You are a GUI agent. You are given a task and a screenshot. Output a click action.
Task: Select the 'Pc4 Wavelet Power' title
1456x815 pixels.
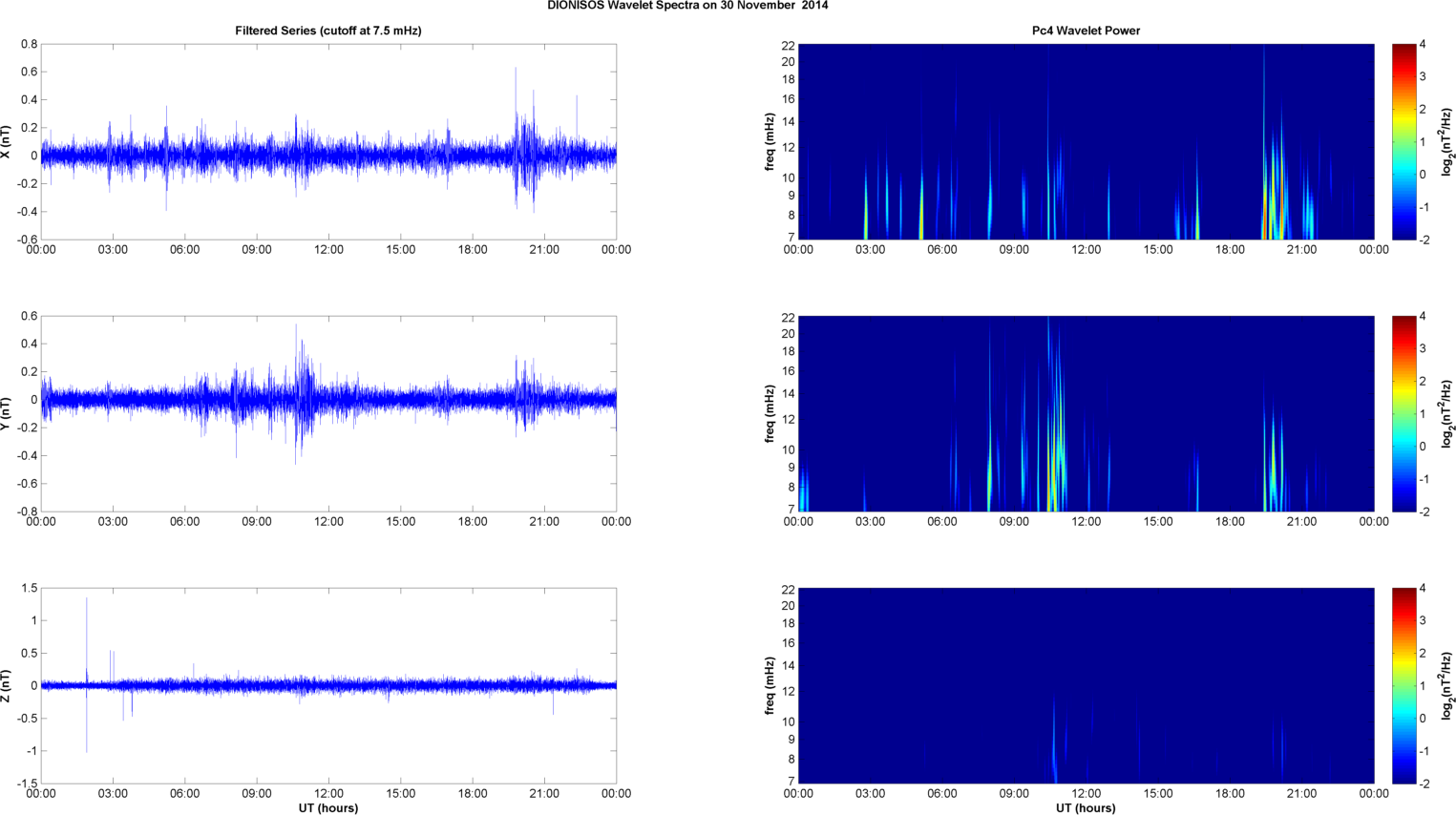(1086, 31)
